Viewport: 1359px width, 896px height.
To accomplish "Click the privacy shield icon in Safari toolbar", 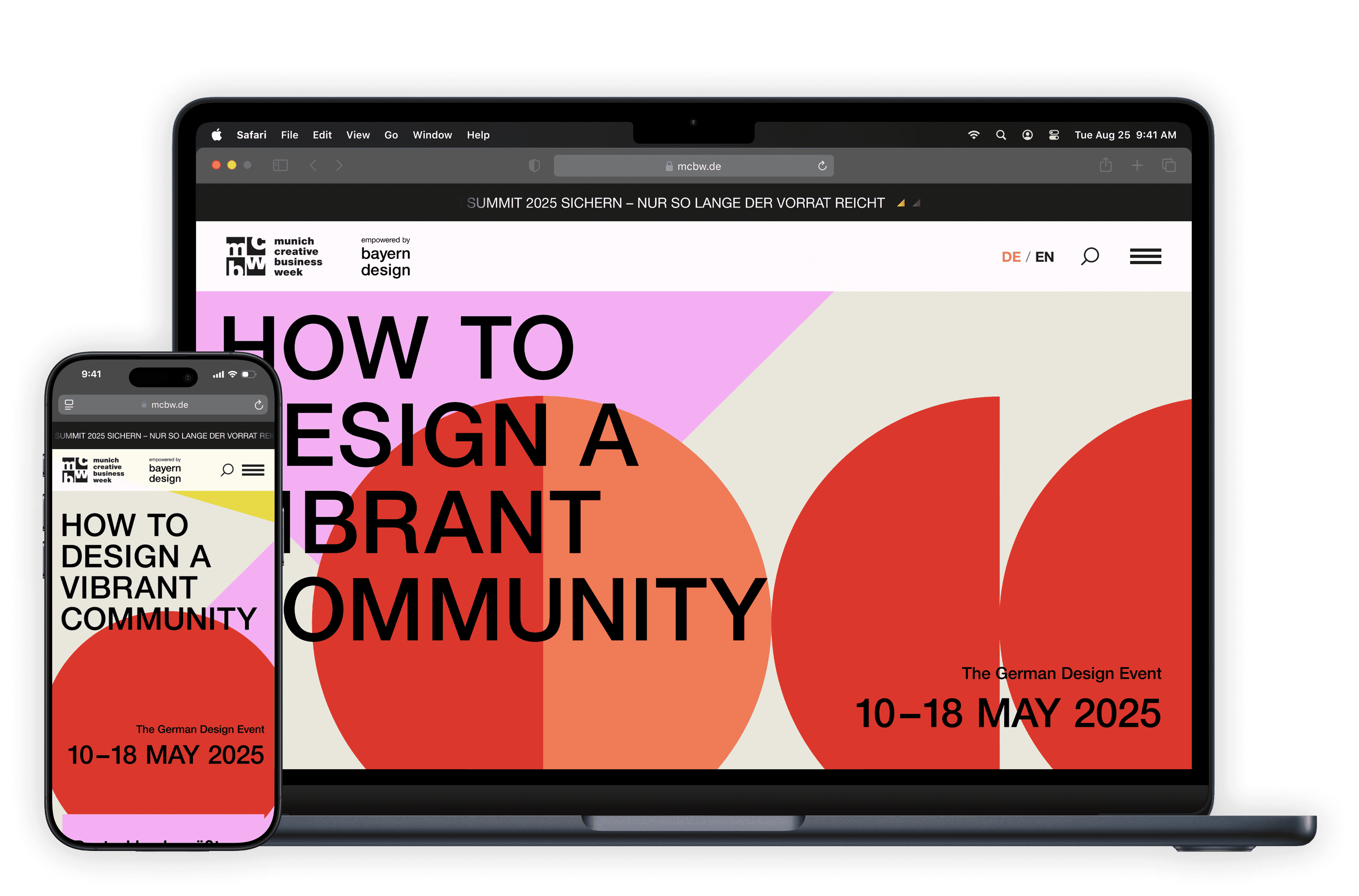I will [534, 166].
